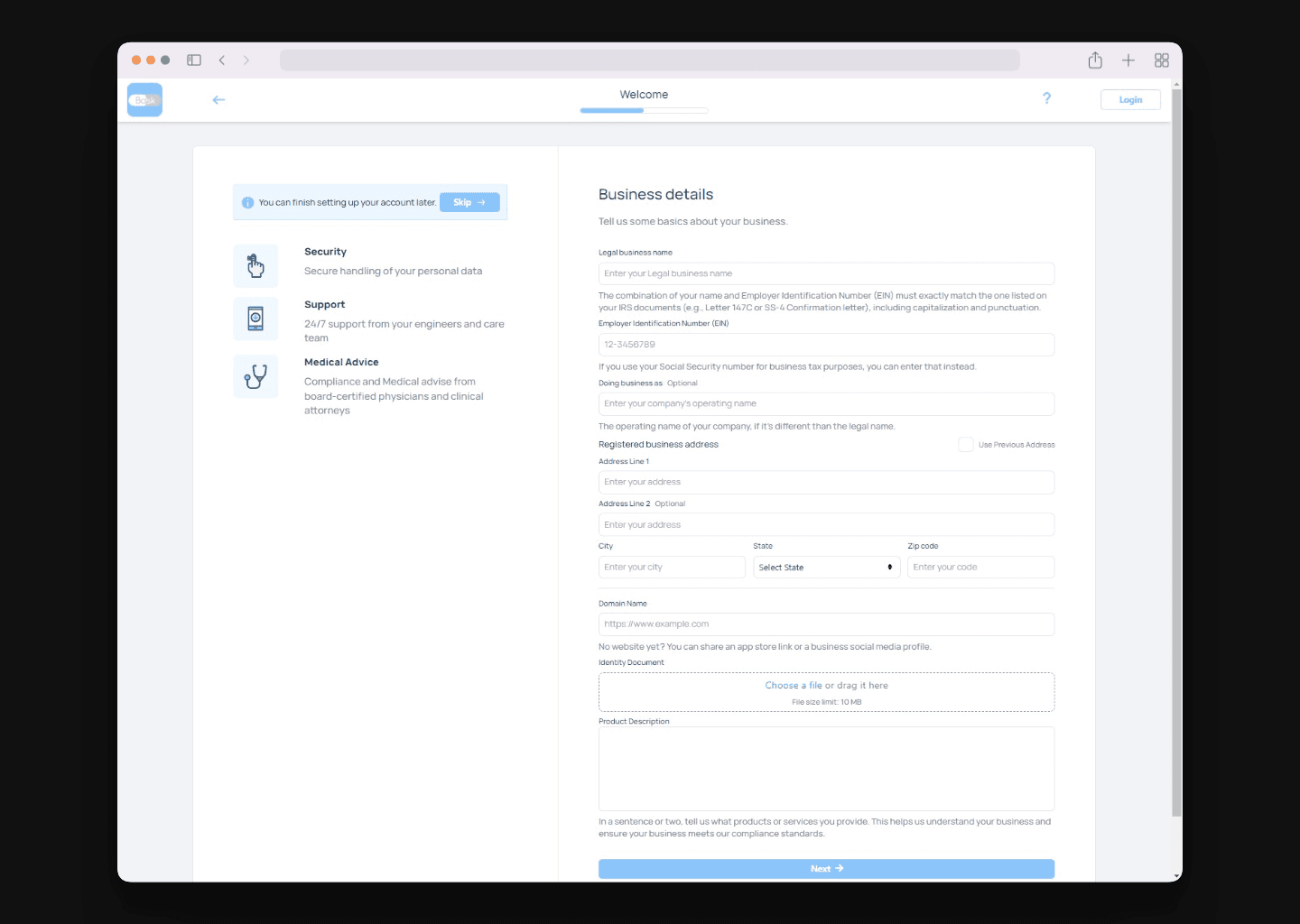Screen dimensions: 1300x924
Task: Focus the Legal business name field
Action: (x=826, y=273)
